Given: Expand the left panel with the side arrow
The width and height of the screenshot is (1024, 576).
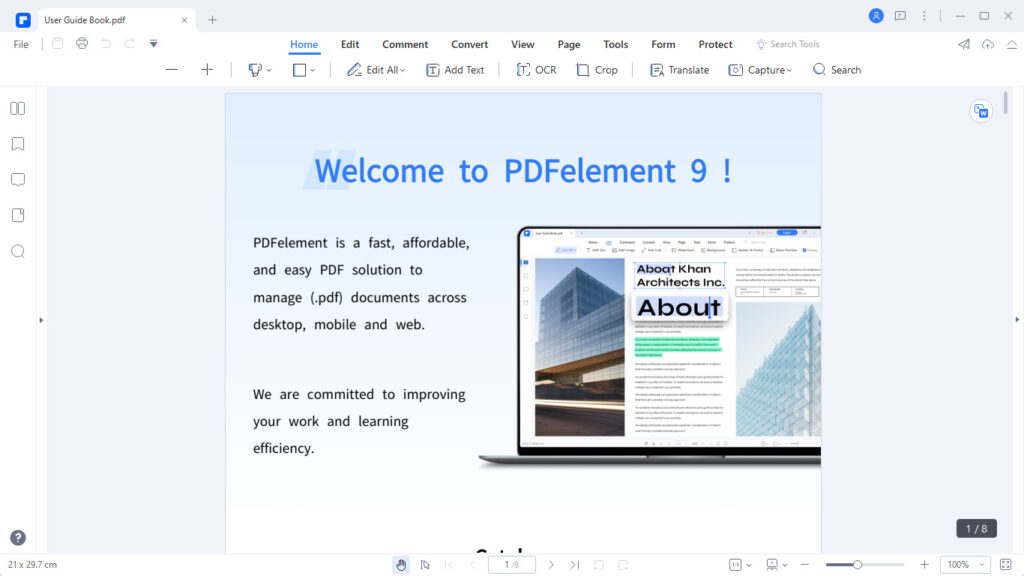Looking at the screenshot, I should 41,320.
